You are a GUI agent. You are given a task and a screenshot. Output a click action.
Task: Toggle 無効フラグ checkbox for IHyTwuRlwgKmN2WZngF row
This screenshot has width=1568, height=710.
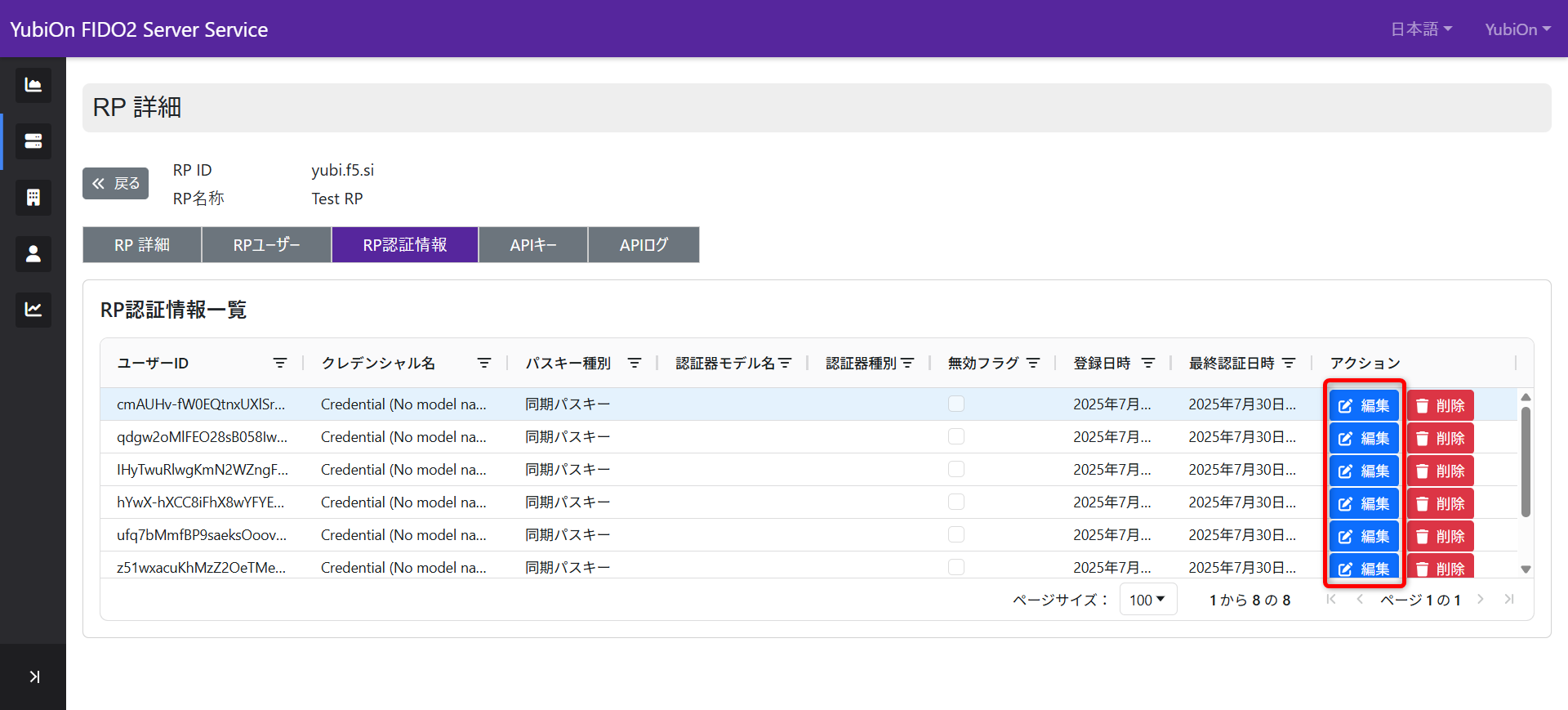pos(956,469)
